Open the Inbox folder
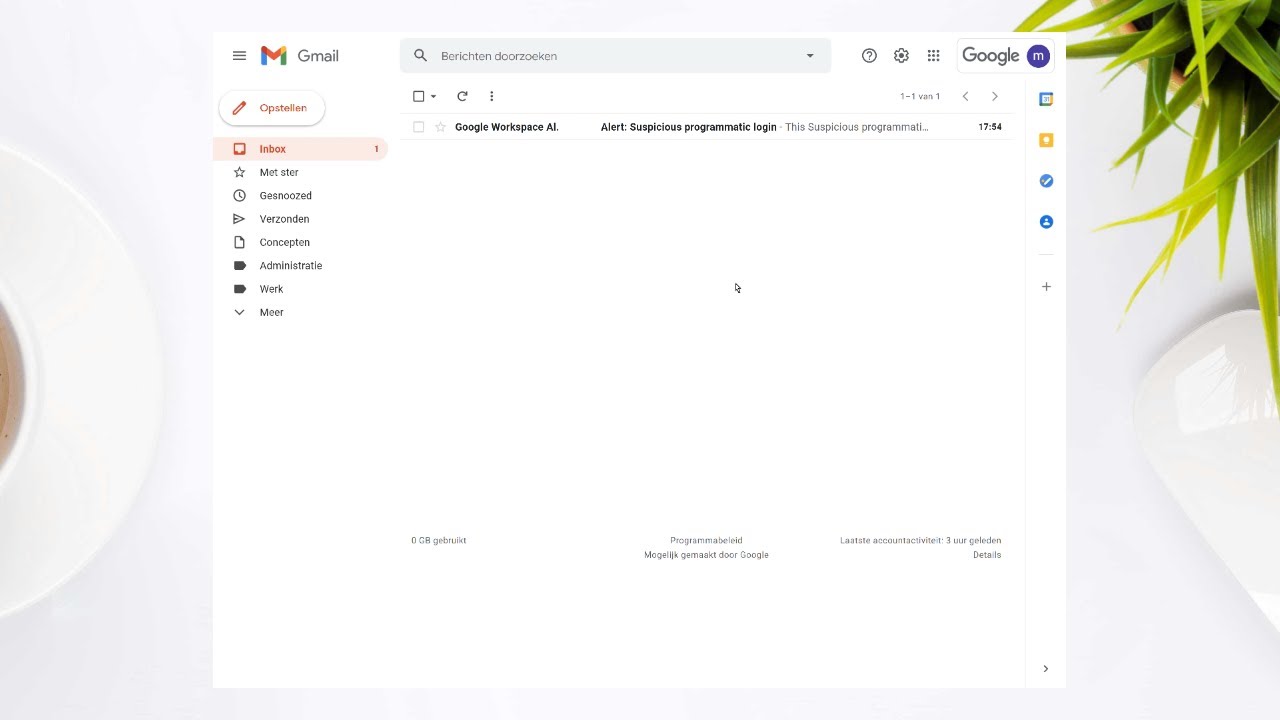This screenshot has width=1280, height=720. click(x=300, y=149)
